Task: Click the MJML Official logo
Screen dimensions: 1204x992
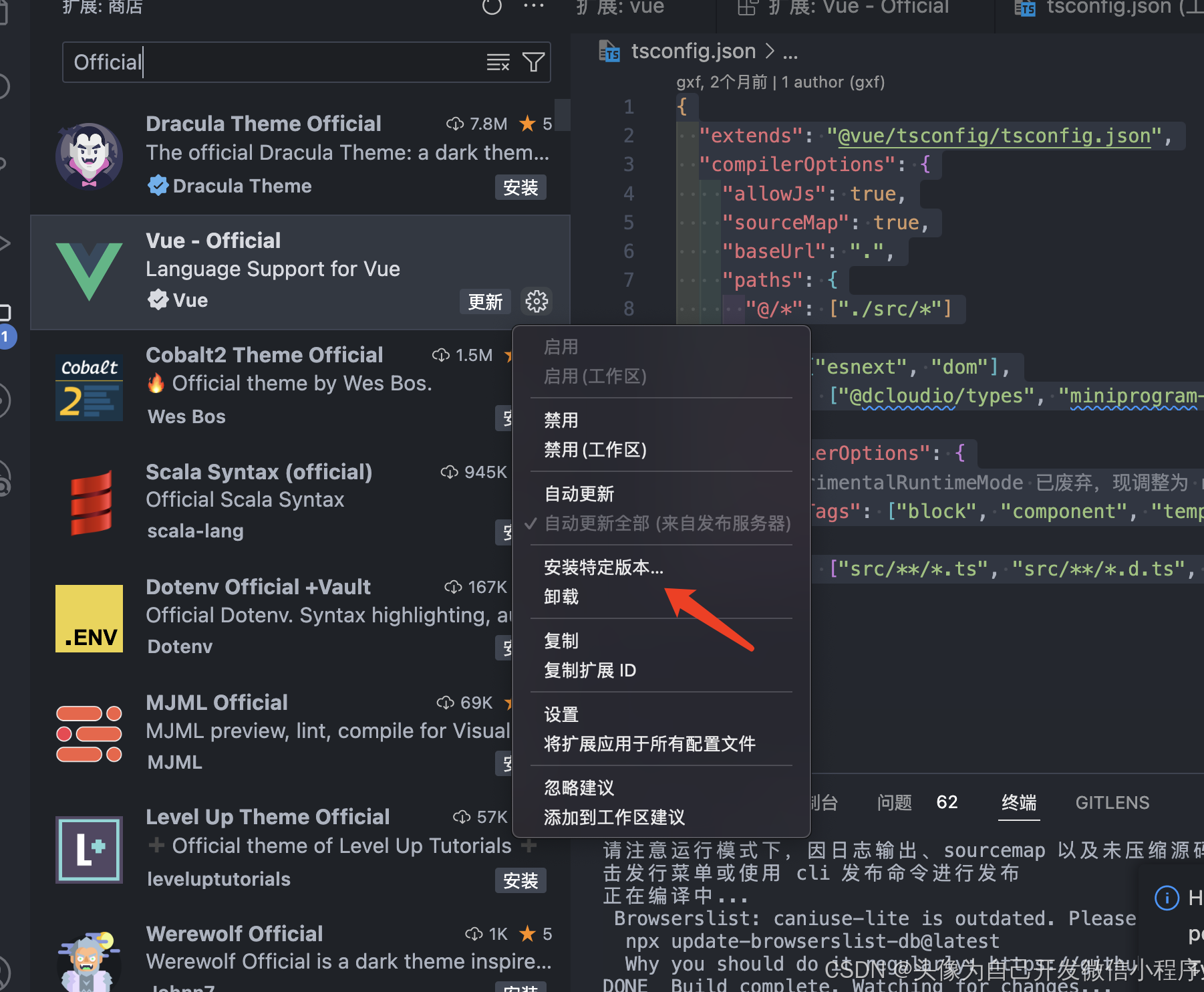Action: point(89,734)
